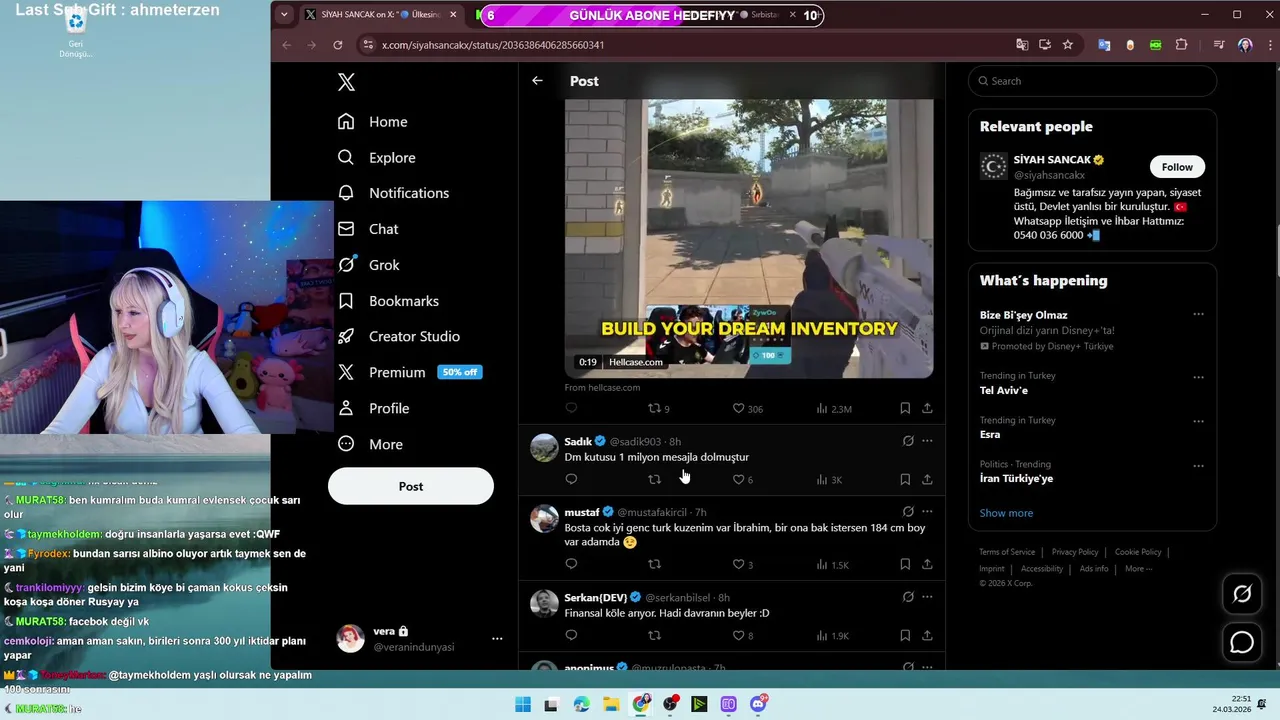This screenshot has height=720, width=1280.
Task: Open more options on Sadık's reply
Action: tap(927, 441)
